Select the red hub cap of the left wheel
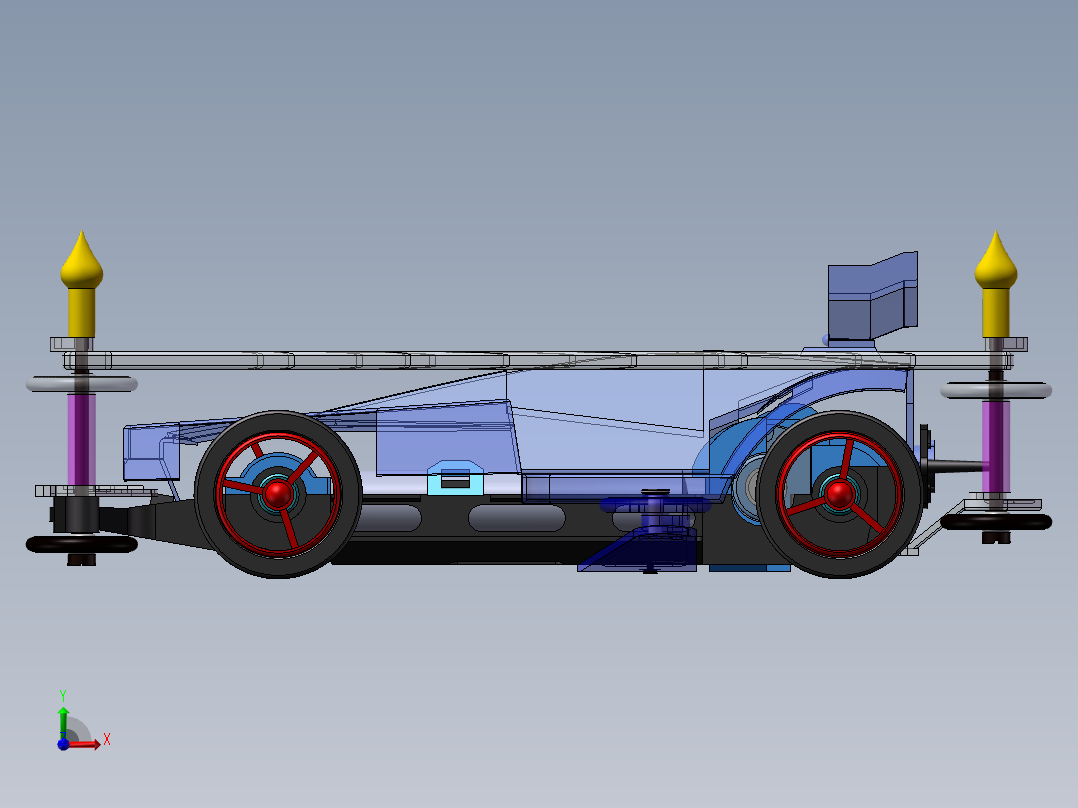 pyautogui.click(x=278, y=494)
